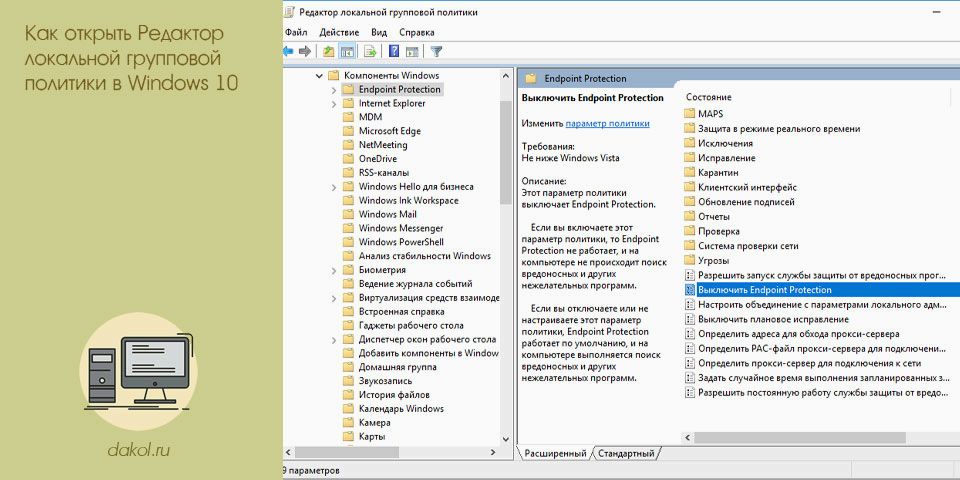Click the tree pane horizontal scroll-right arrow
The width and height of the screenshot is (960, 480).
pyautogui.click(x=493, y=453)
